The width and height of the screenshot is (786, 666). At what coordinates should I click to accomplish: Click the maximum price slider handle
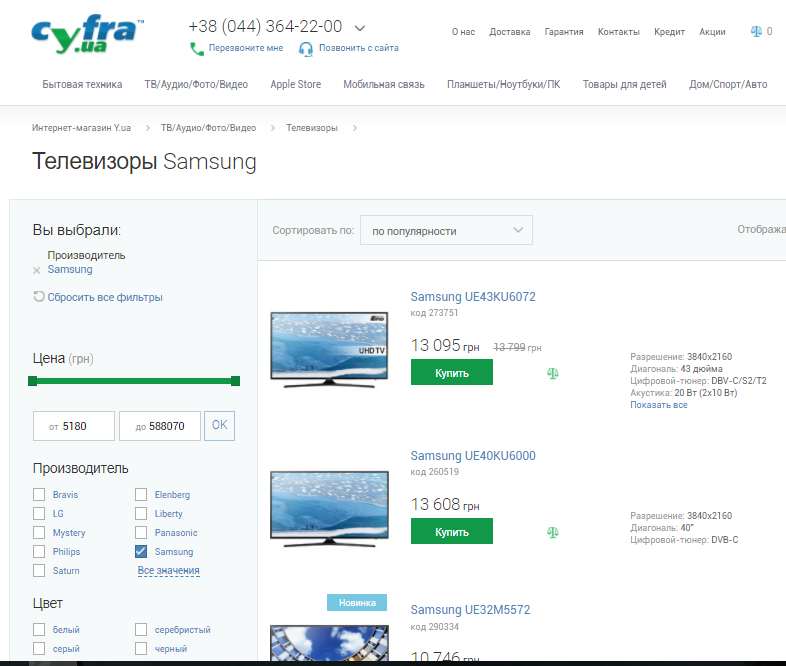(x=235, y=381)
